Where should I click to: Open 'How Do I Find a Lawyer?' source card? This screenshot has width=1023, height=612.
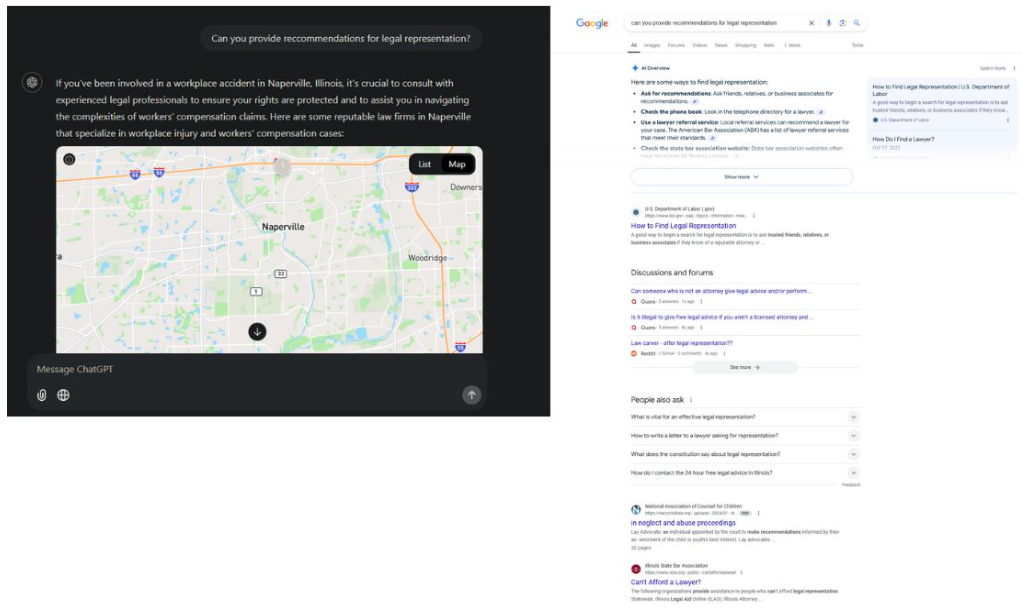904,139
